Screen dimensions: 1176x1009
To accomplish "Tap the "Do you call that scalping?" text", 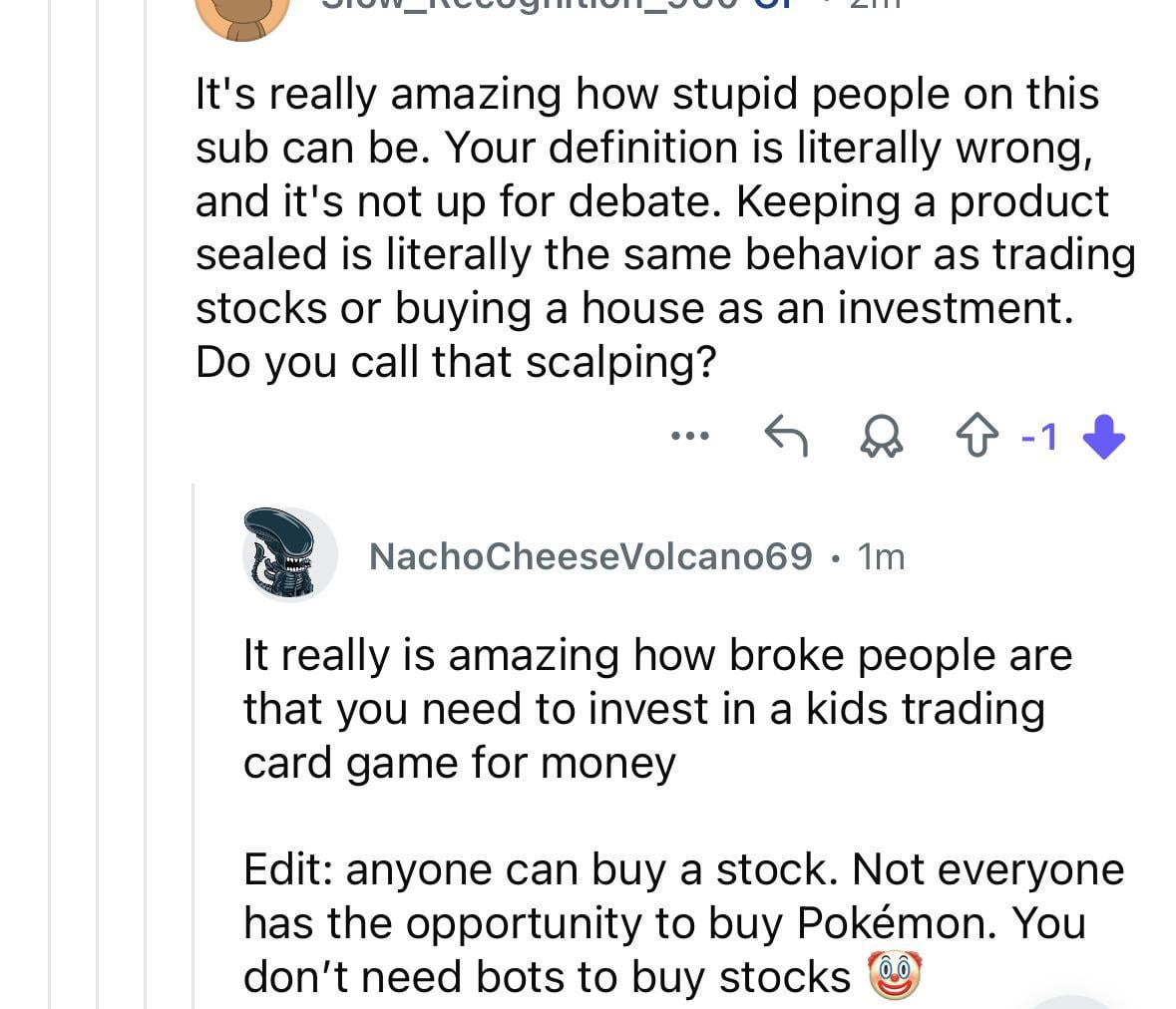I will (x=456, y=361).
